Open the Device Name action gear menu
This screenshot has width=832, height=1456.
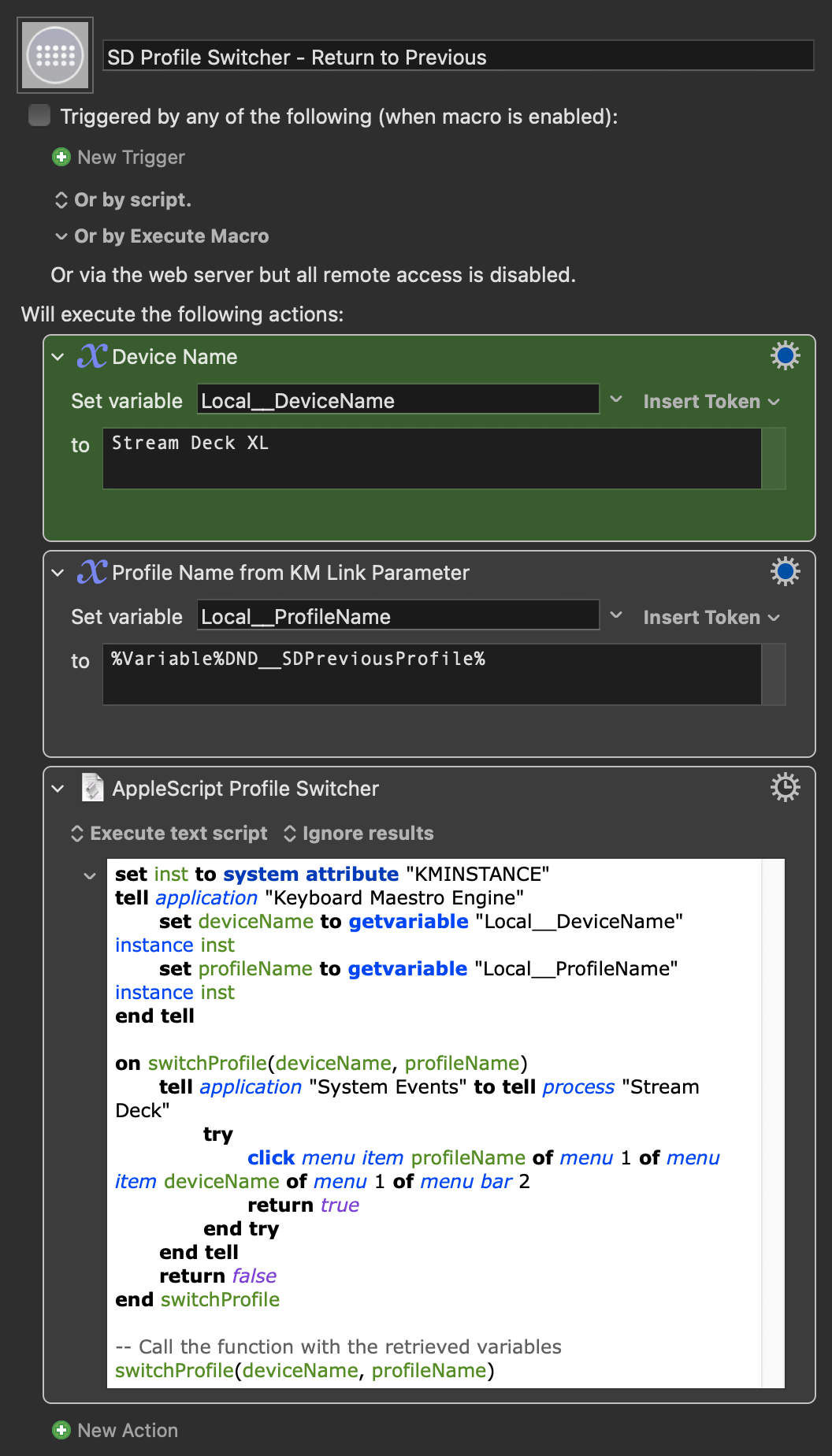coord(786,355)
